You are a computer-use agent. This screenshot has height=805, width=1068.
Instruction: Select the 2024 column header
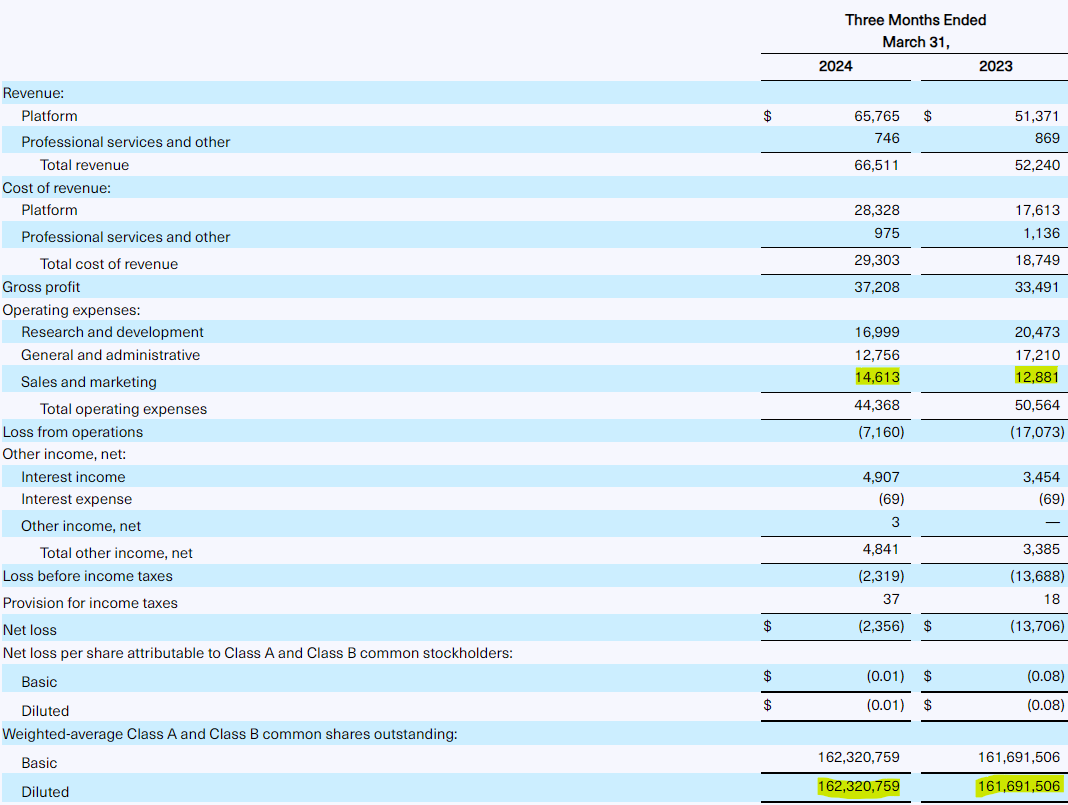[x=835, y=66]
